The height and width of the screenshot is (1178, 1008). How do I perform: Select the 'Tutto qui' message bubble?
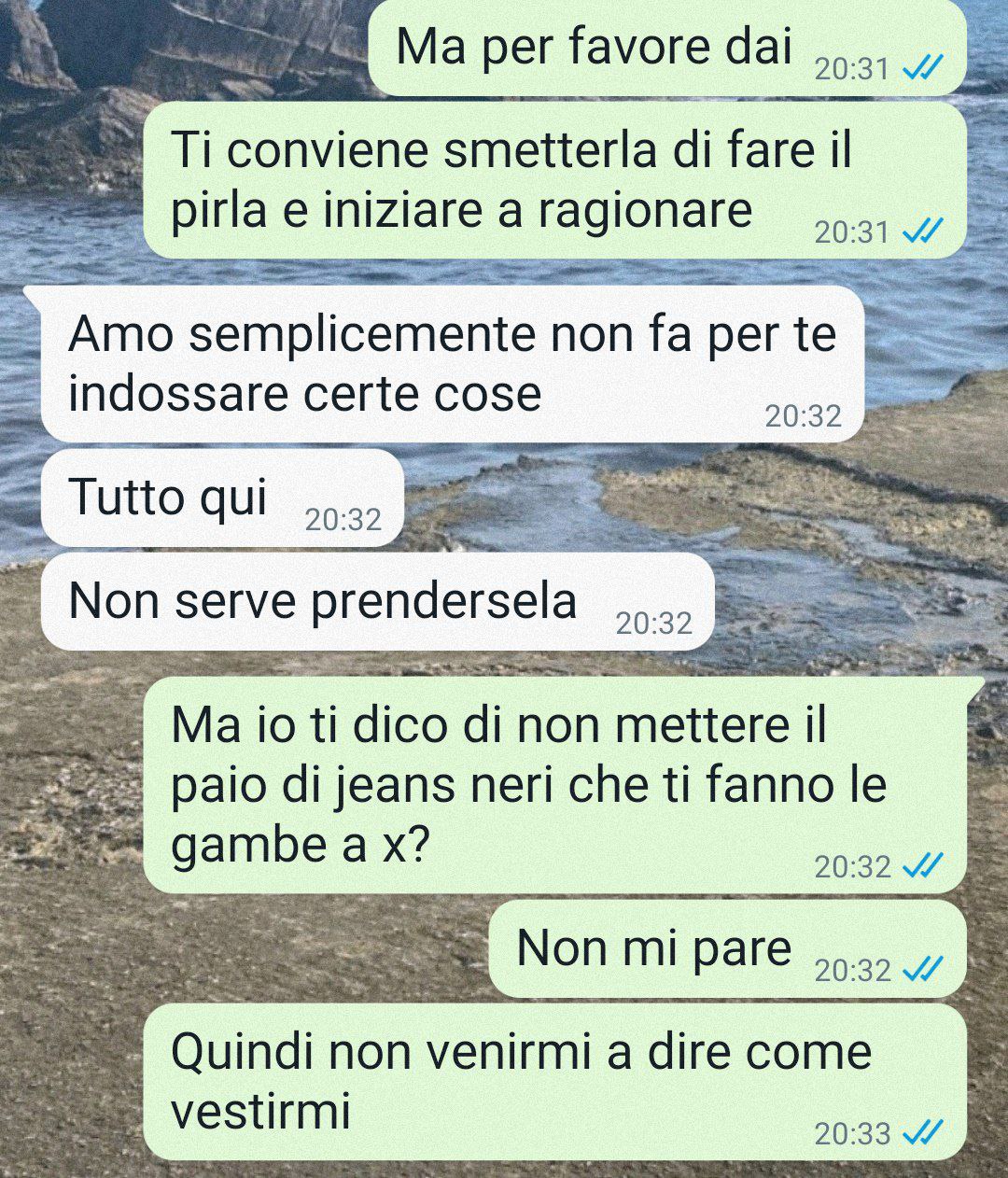point(222,498)
